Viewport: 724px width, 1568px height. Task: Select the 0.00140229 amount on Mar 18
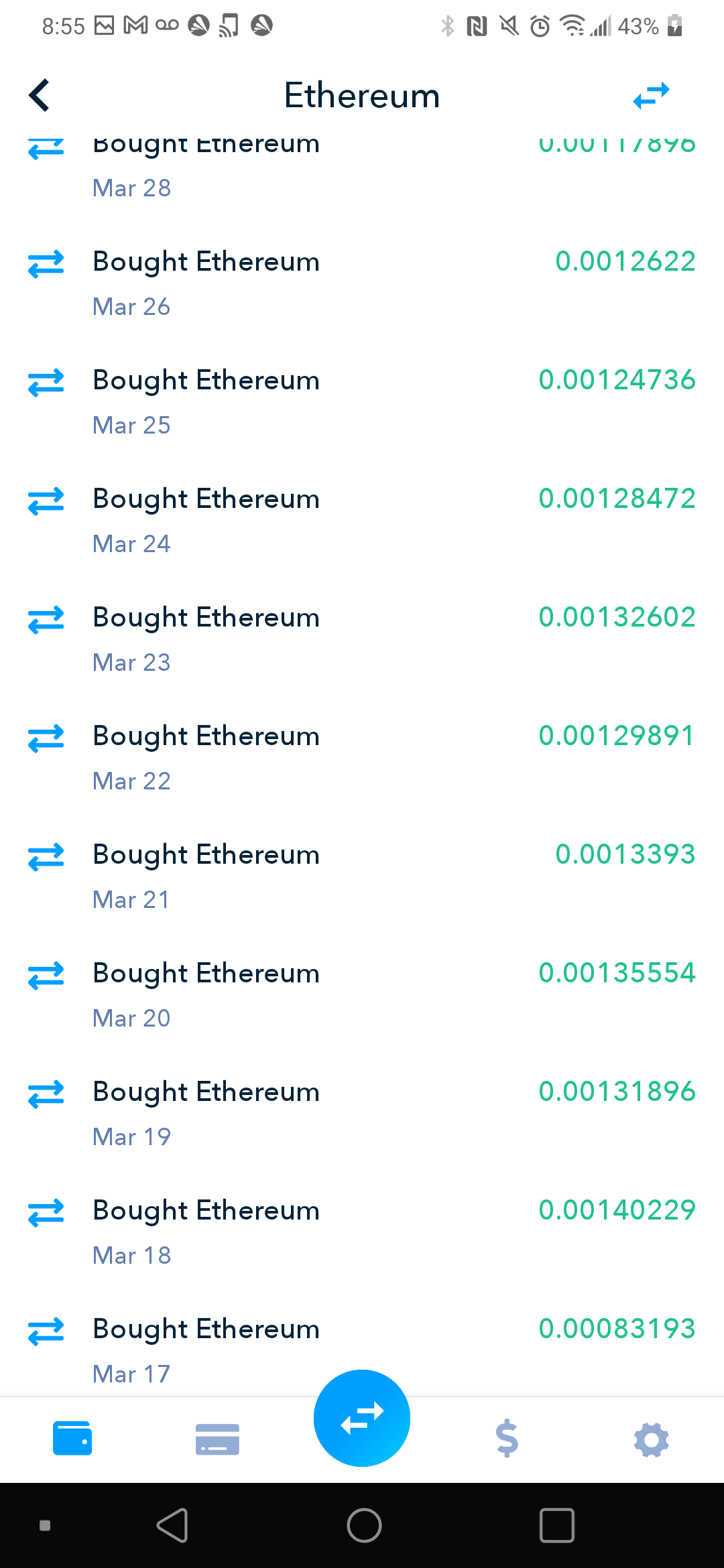click(x=617, y=1210)
